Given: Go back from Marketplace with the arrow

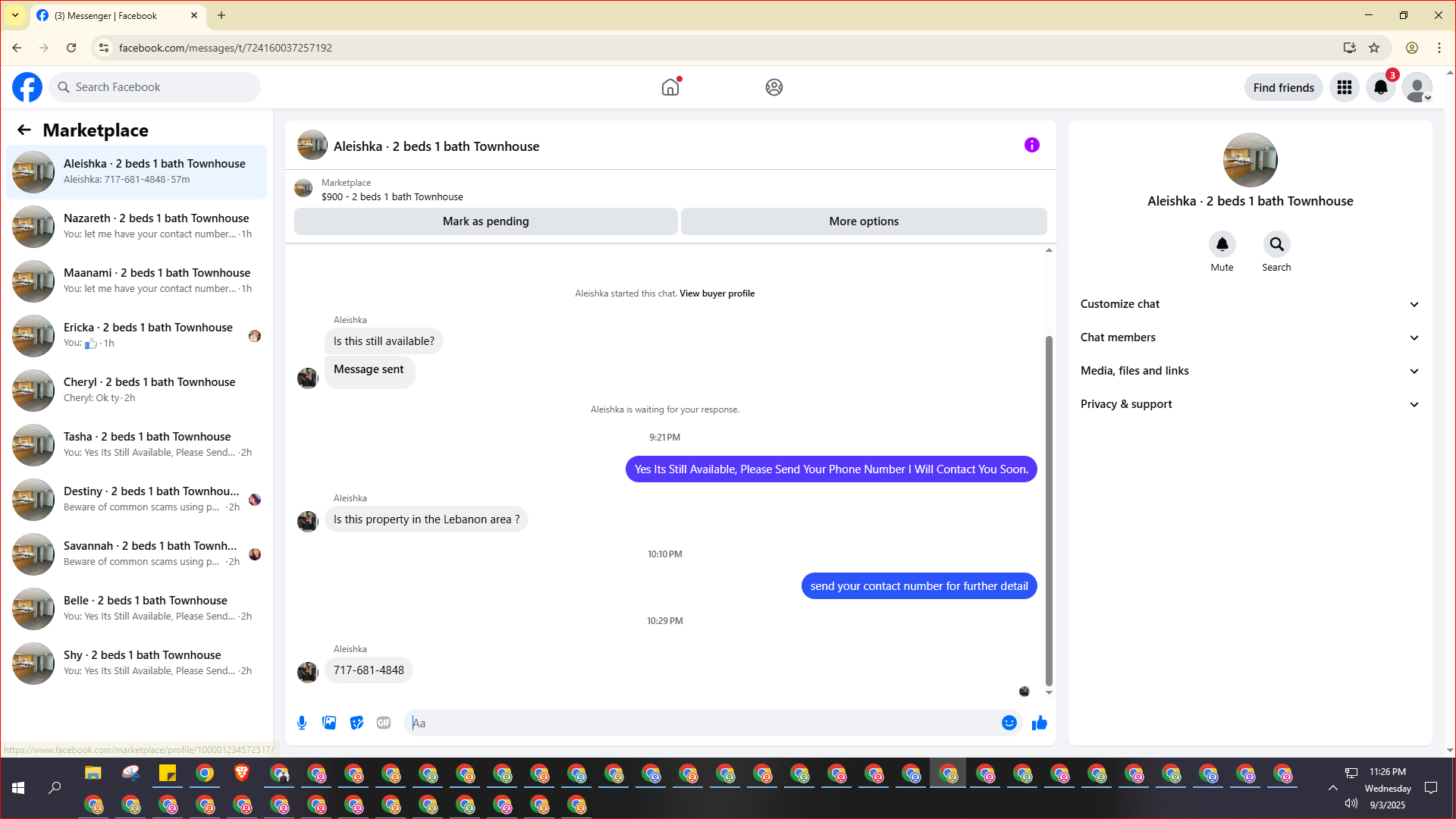Looking at the screenshot, I should [x=24, y=130].
